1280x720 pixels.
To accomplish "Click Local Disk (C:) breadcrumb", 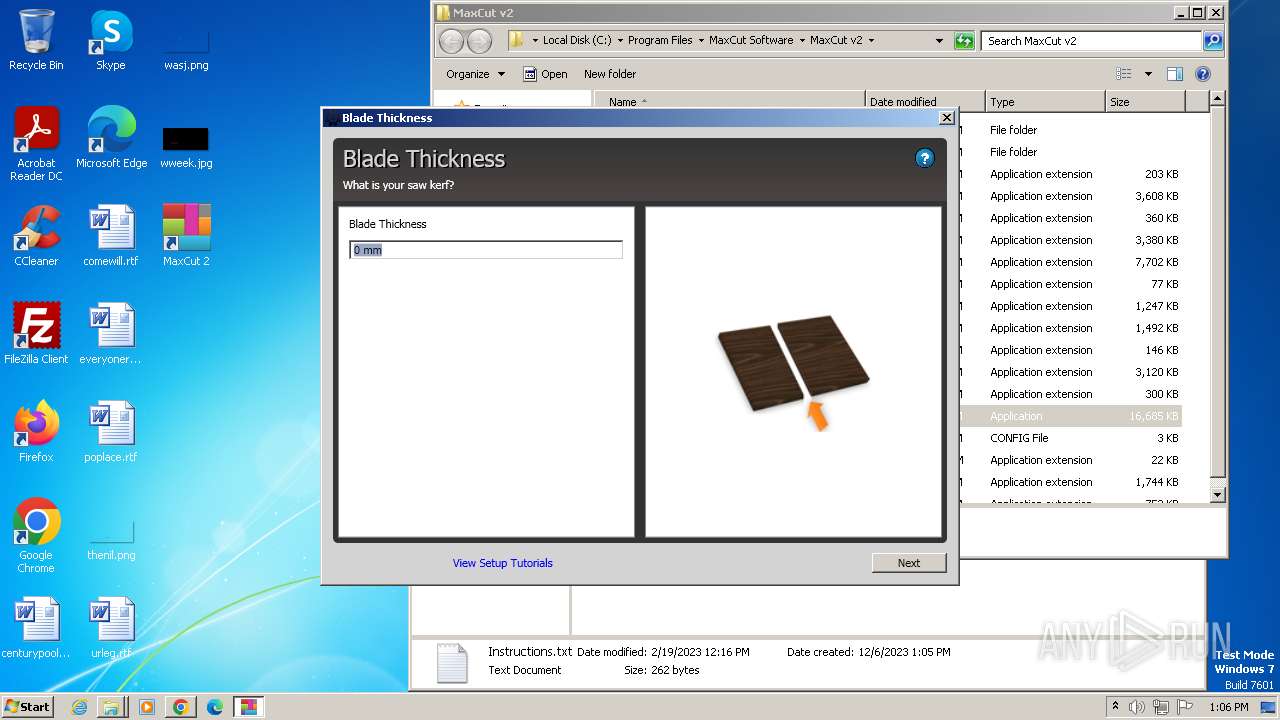I will 577,41.
